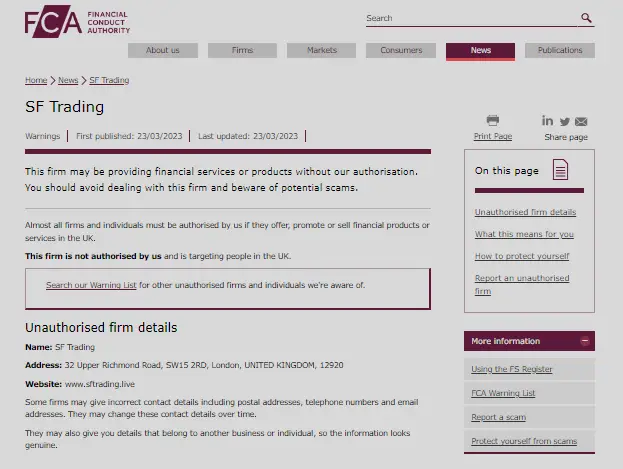Jump to Unauthorised firm details section
This screenshot has width=623, height=469.
pos(525,212)
